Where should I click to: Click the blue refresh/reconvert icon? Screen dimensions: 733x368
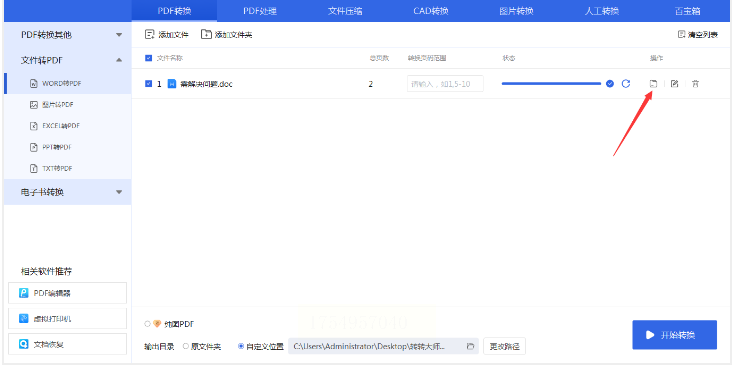[626, 84]
